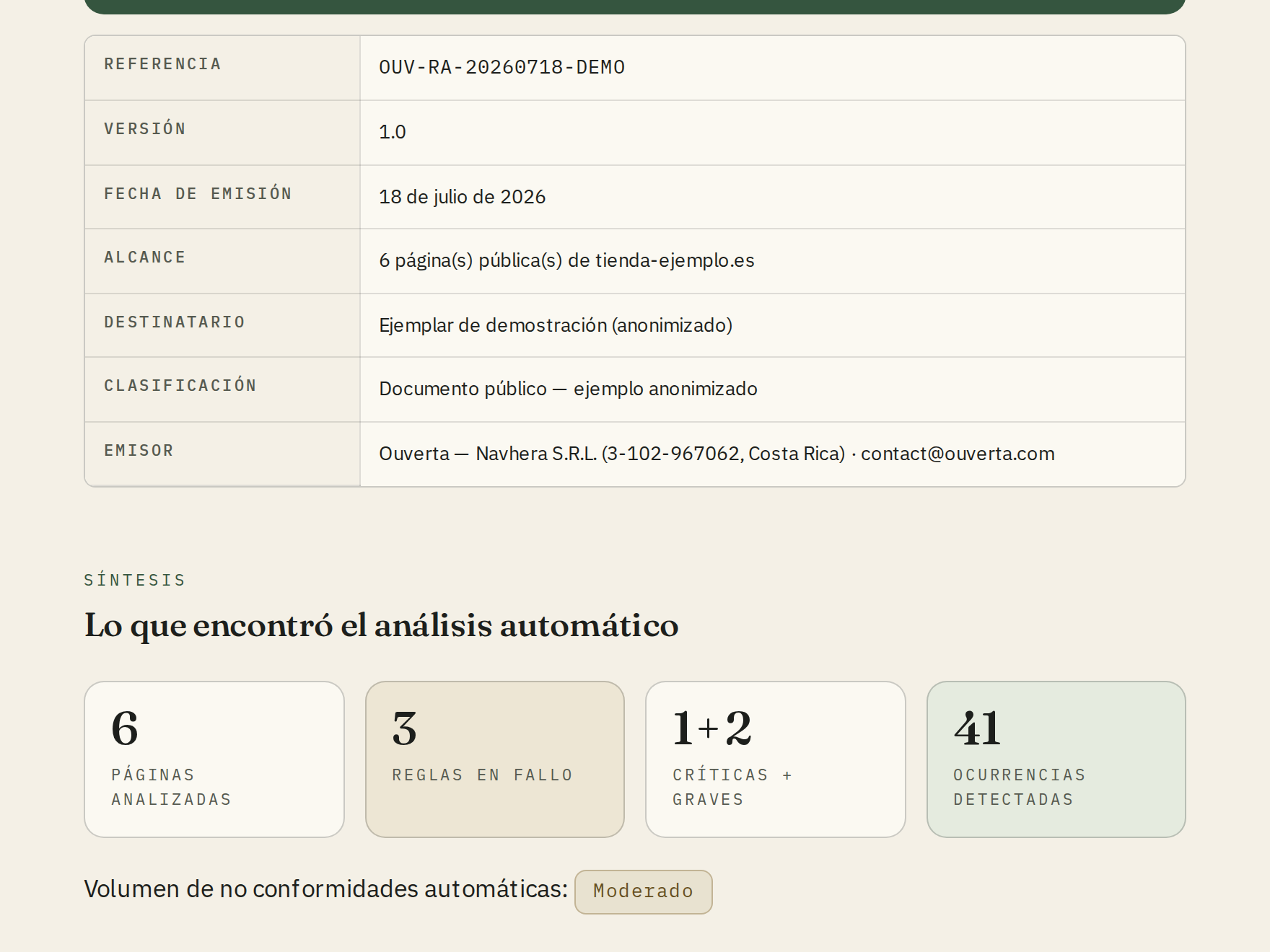The height and width of the screenshot is (952, 1270).
Task: Click the VERSIÓN label cell
Action: pyautogui.click(x=222, y=133)
